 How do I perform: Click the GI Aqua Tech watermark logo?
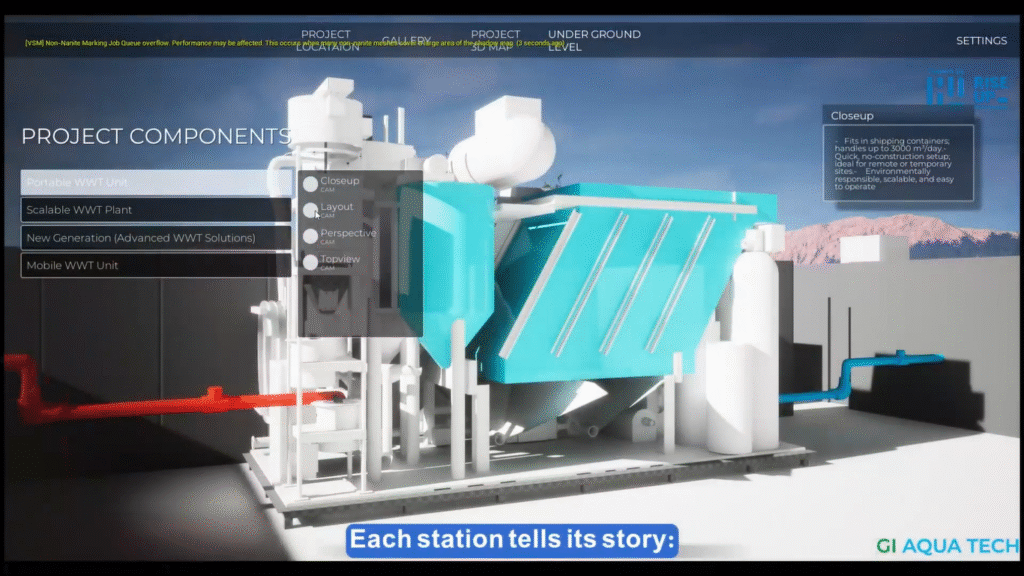[947, 546]
